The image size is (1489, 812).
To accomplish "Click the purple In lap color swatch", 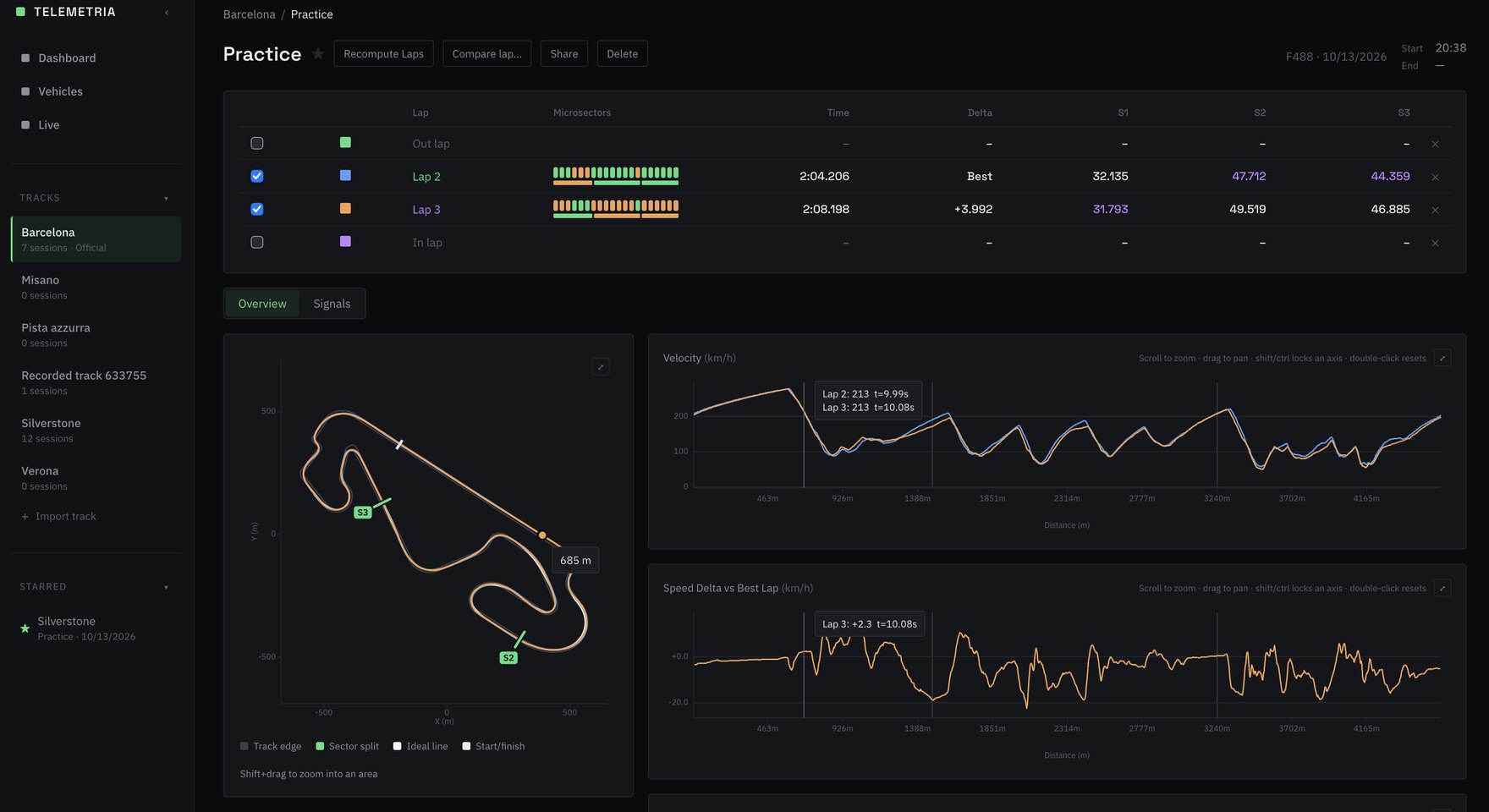I will click(345, 241).
